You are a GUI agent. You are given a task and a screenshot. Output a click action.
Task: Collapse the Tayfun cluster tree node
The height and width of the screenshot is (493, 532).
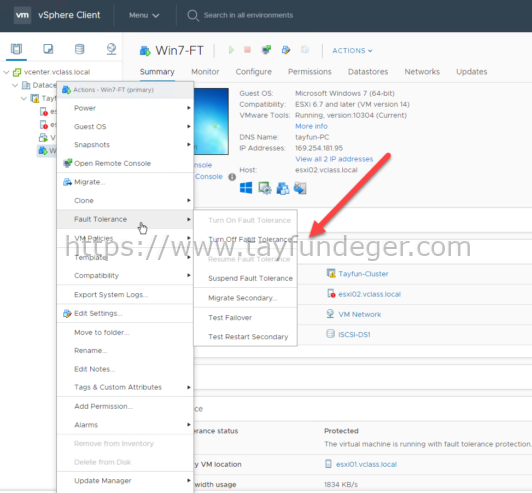coord(24,98)
